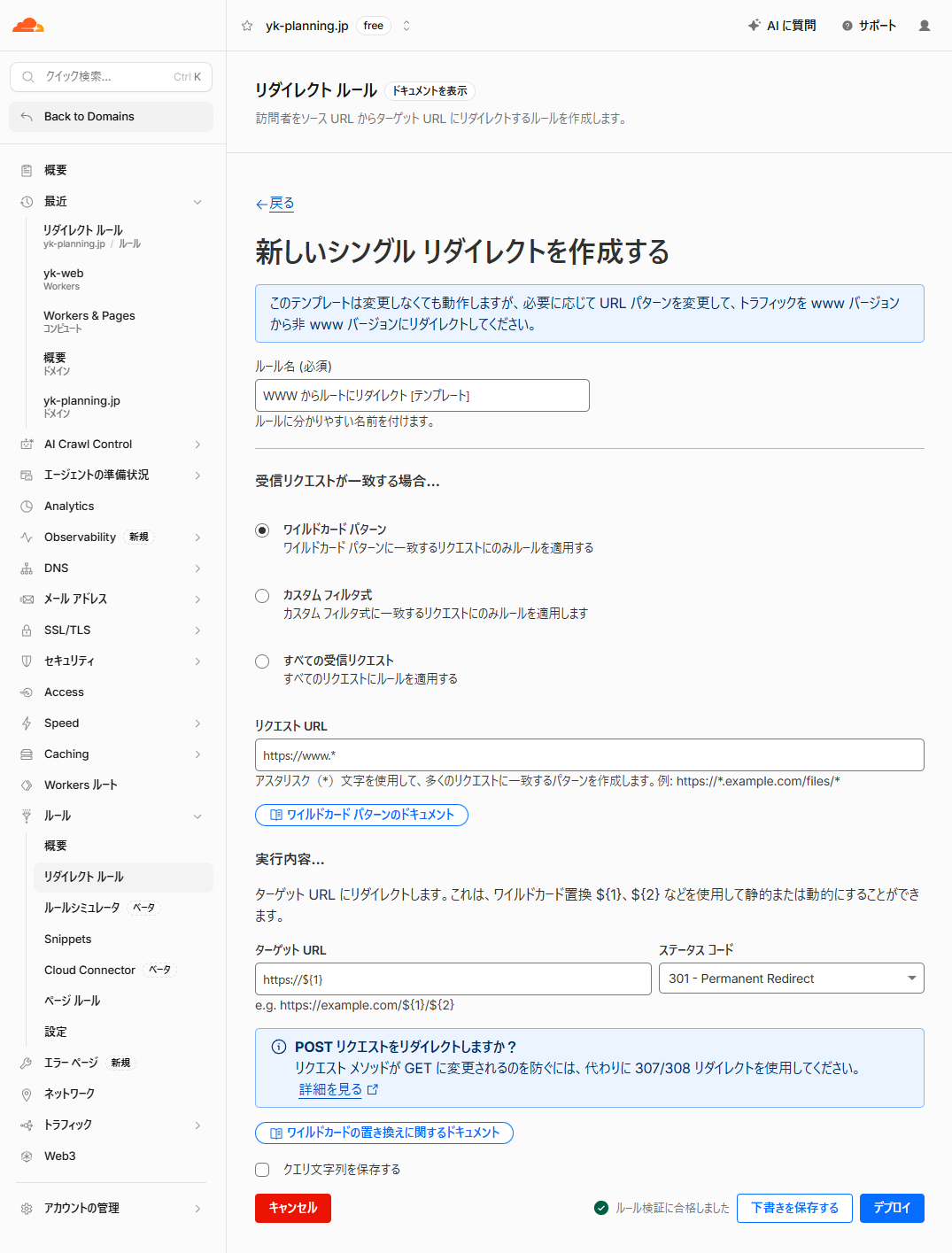Click the Access login icon

tap(27, 692)
